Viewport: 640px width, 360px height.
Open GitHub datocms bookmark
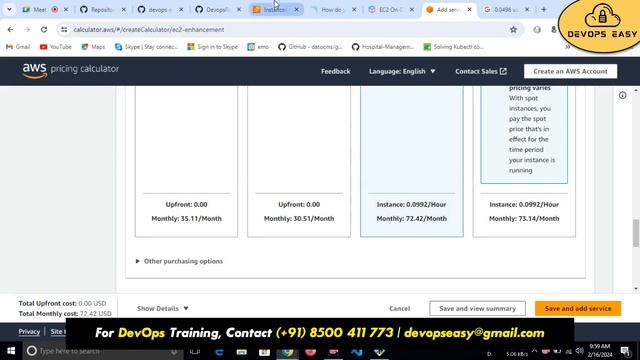tap(310, 47)
